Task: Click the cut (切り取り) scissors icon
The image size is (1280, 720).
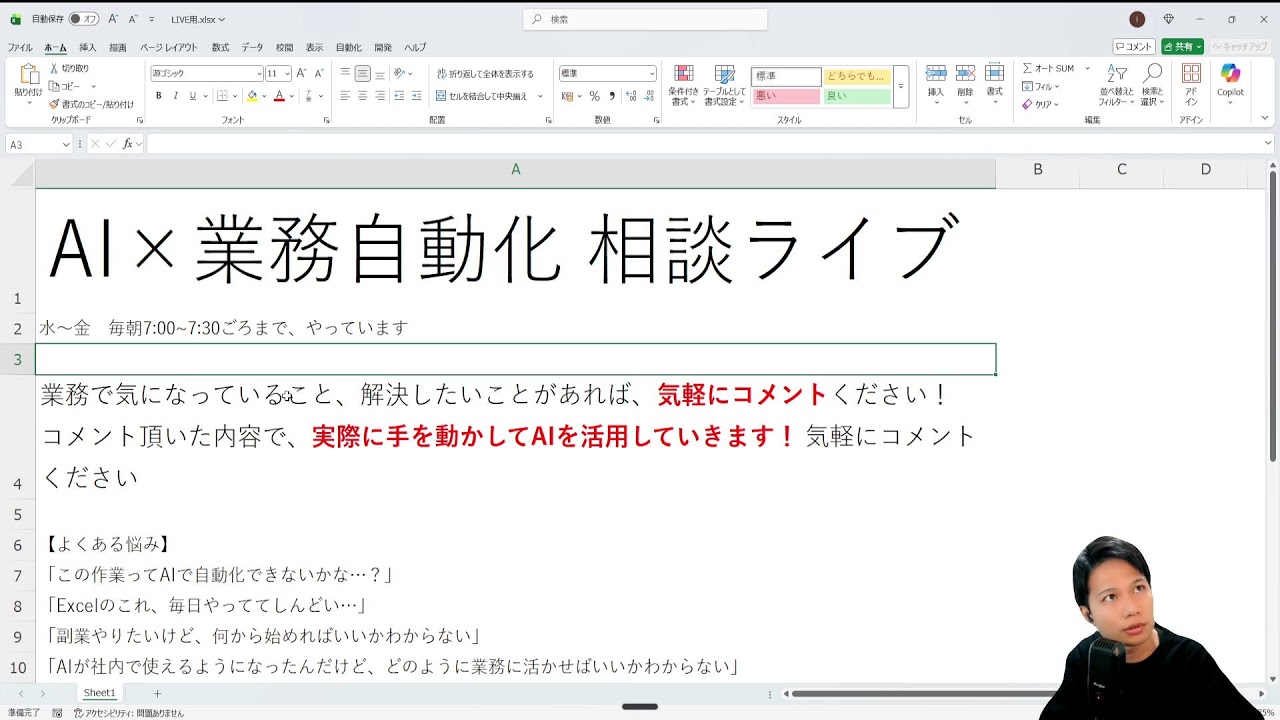Action: [54, 68]
